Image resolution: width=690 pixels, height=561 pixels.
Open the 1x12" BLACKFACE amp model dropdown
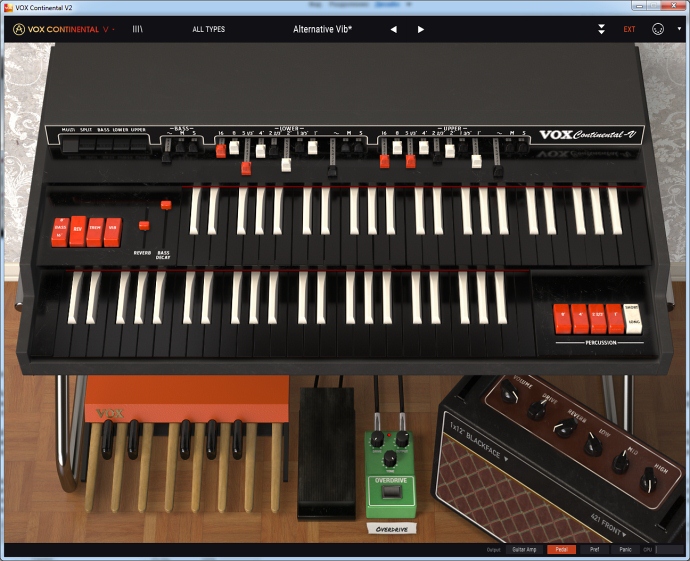[x=479, y=443]
